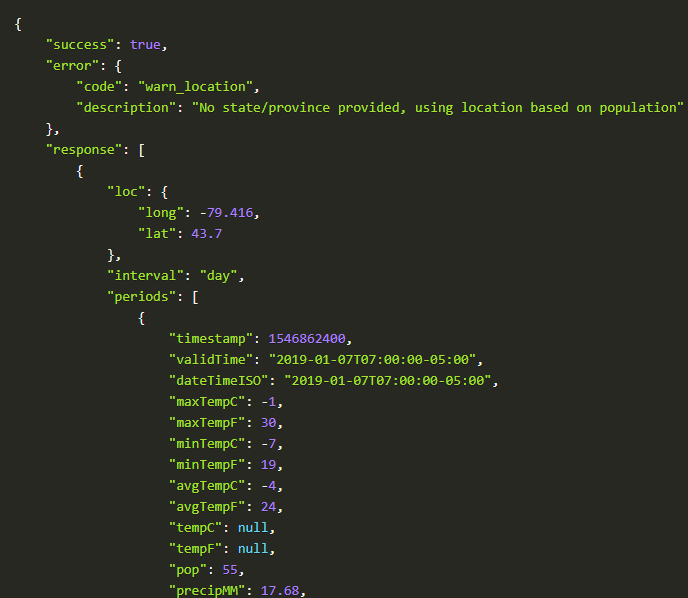The image size is (688, 598).
Task: Click the "tempF" key
Action: tap(196, 549)
